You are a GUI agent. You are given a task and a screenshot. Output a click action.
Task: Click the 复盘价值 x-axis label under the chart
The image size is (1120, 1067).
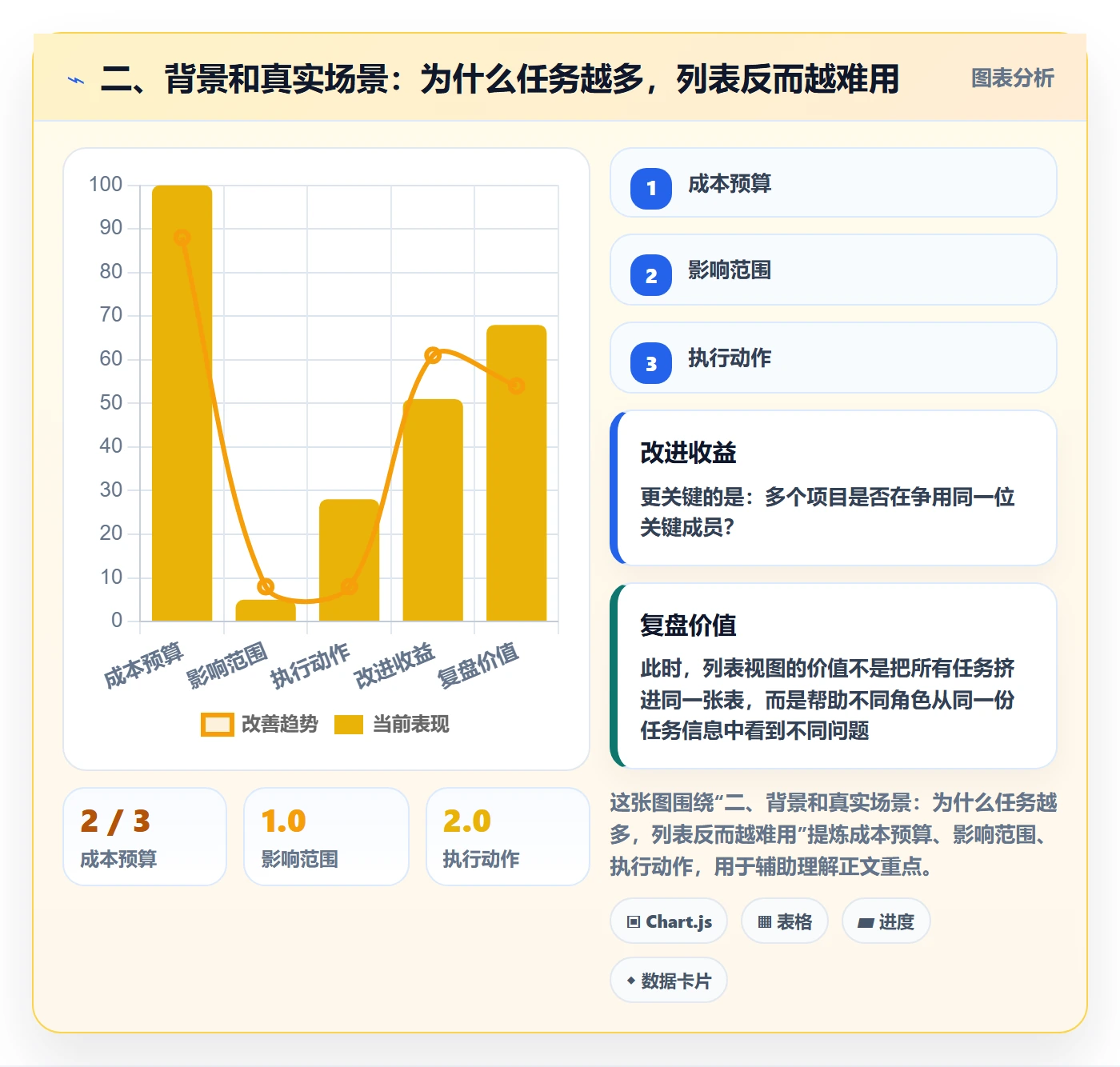coord(478,665)
